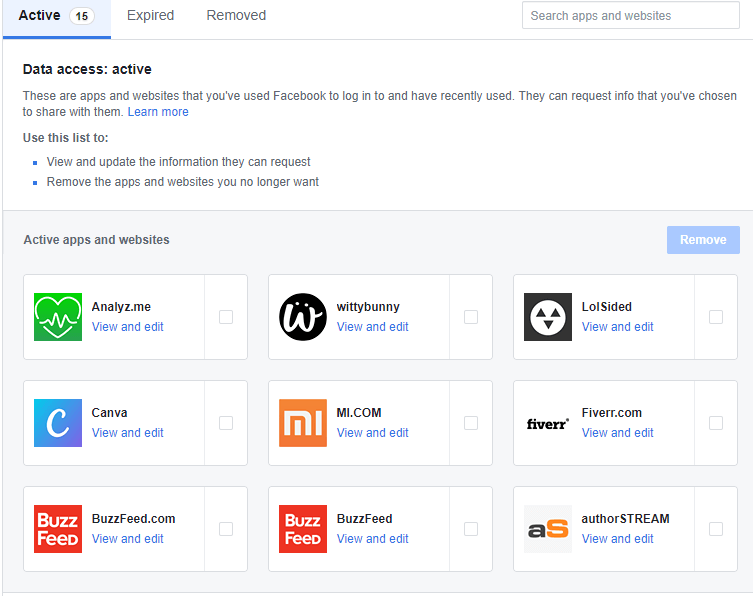
Task: Click the fiverr logo image
Action: click(x=547, y=424)
